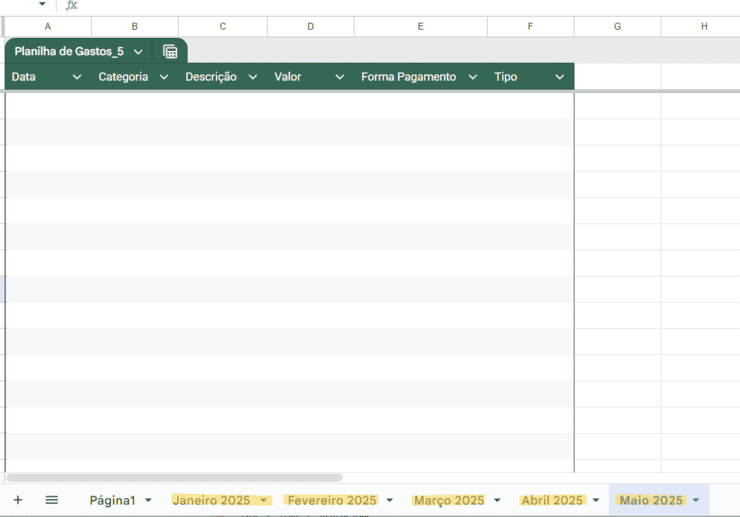Viewport: 740px width, 517px height.
Task: Open the Tipo column dropdown
Action: (x=559, y=77)
